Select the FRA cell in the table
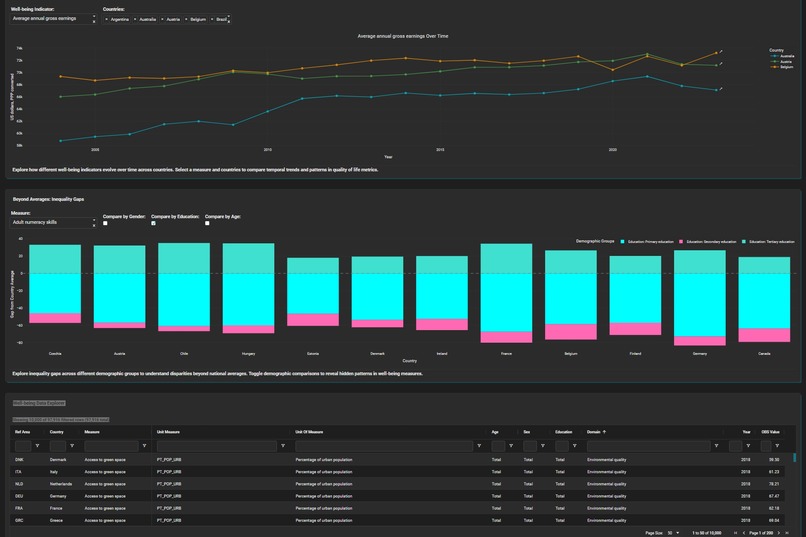806x537 pixels. [19, 508]
